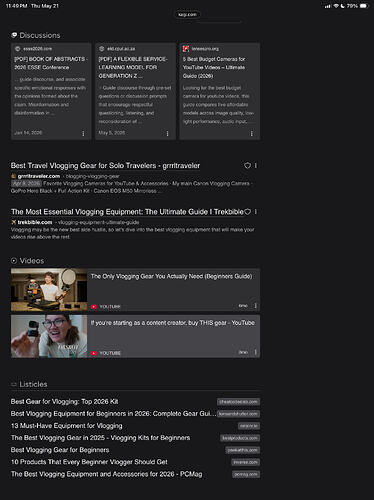Open Best Vlogging Equipment for Beginners in 2026
Viewport: 374px width, 500px height.
coord(113,414)
